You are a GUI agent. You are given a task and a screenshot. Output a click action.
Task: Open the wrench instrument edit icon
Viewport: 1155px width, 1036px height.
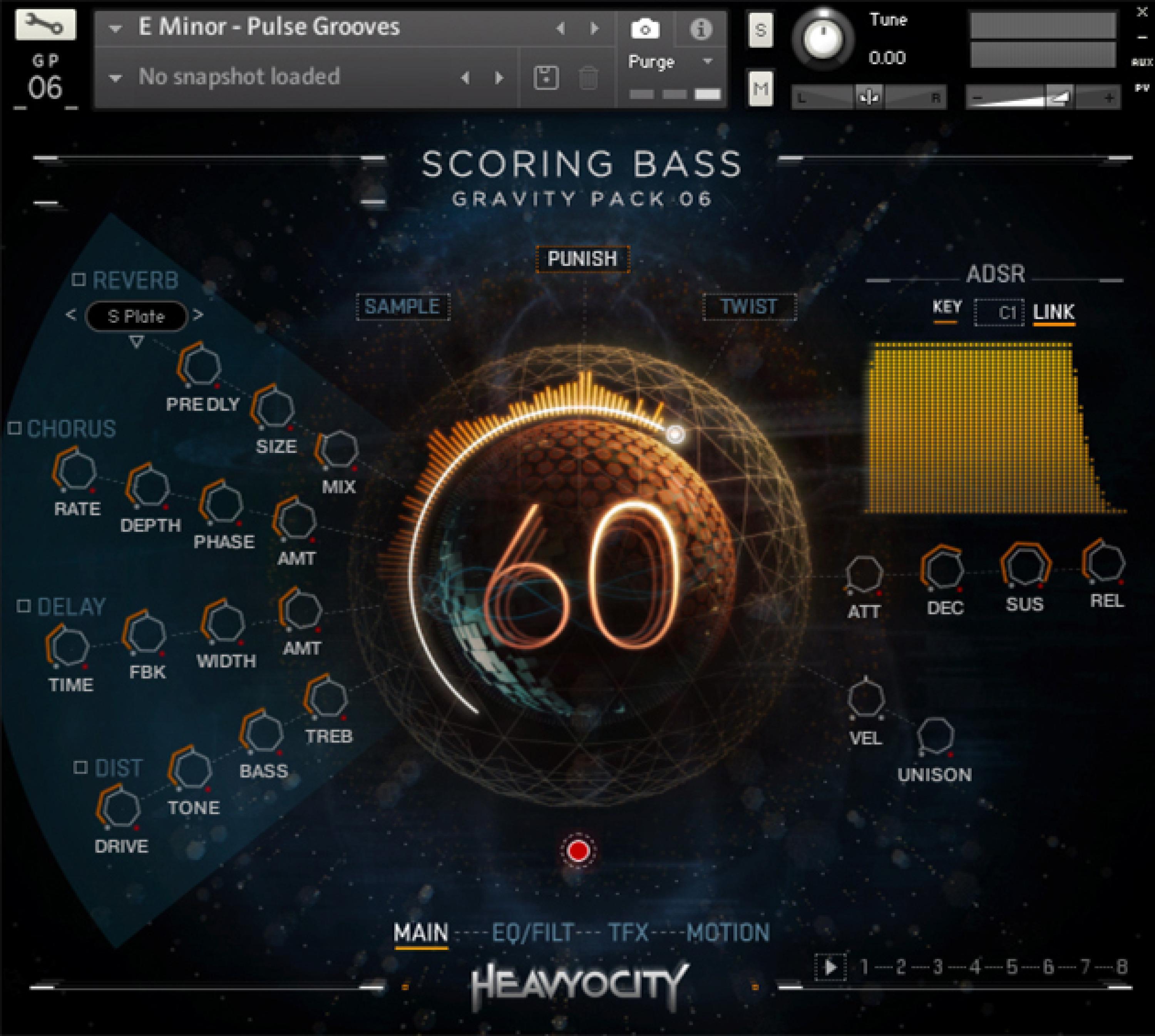pos(45,25)
